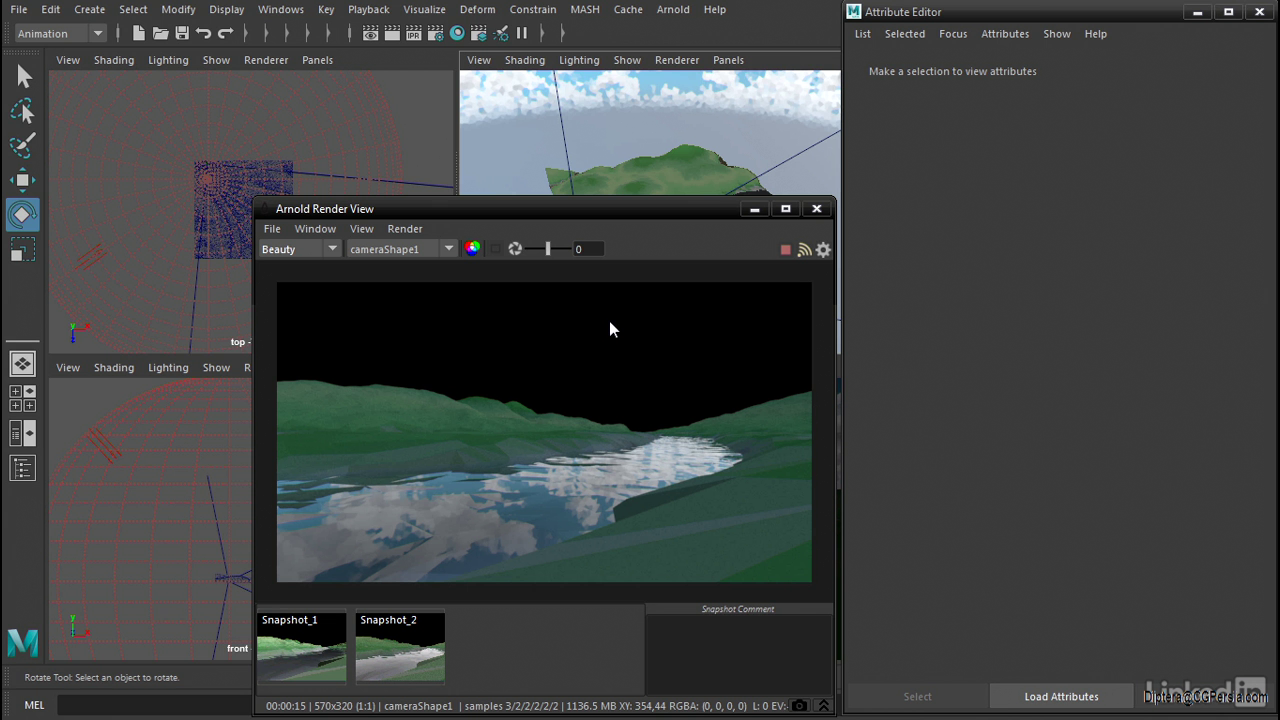Click inside the Snapshot Comment box
This screenshot has width=1280, height=720.
pos(739,654)
